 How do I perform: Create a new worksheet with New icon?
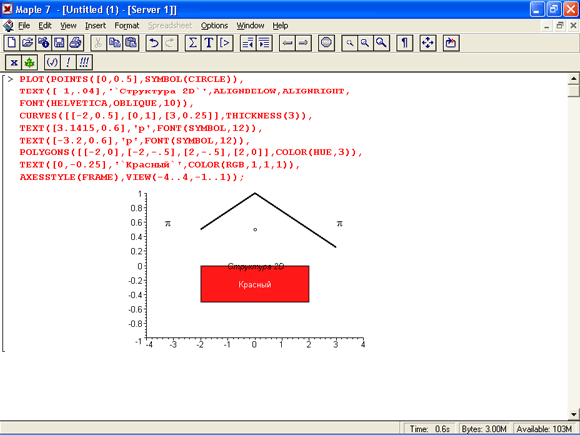tap(12, 43)
